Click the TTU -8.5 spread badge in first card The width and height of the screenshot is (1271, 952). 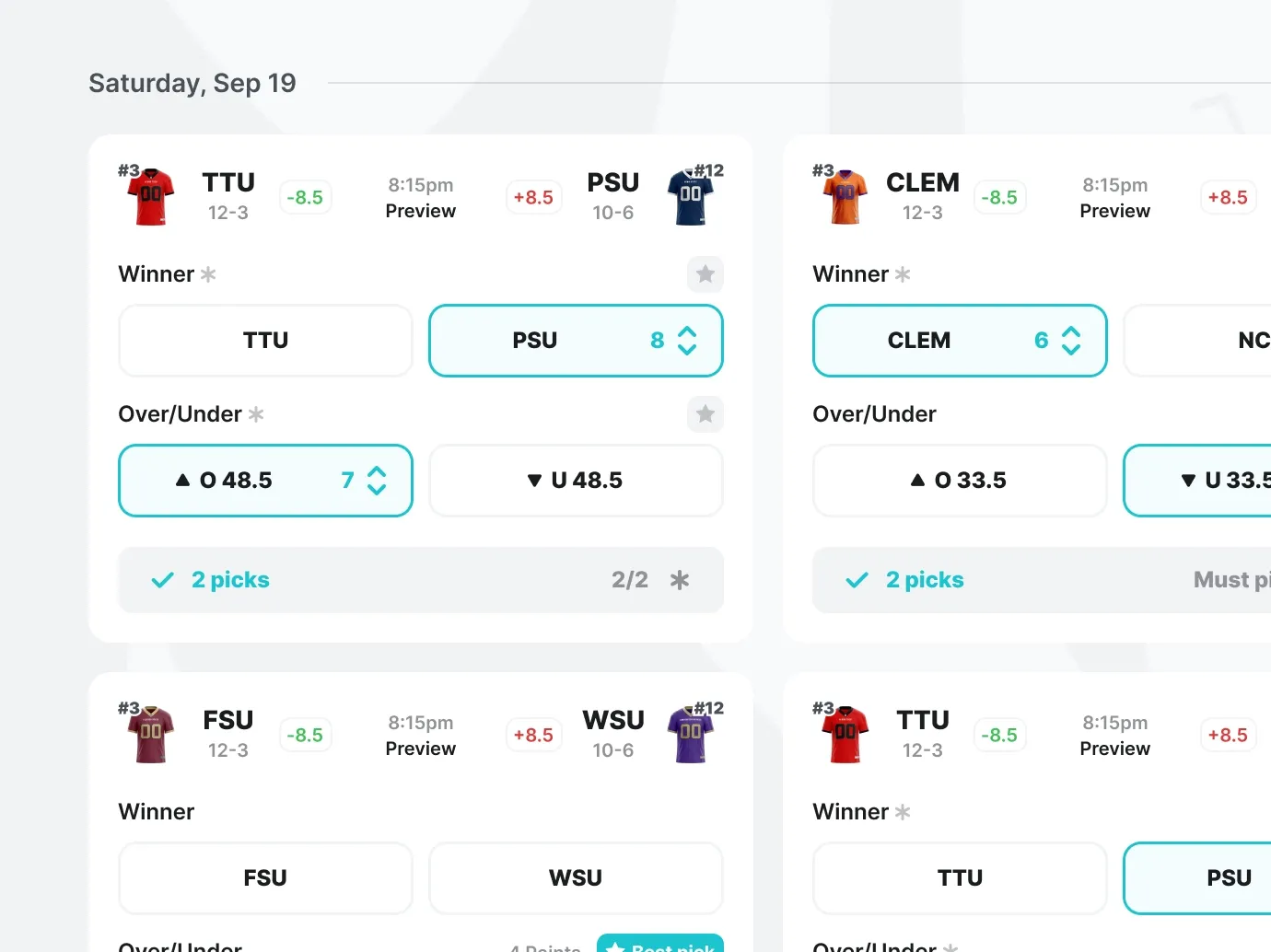(305, 197)
